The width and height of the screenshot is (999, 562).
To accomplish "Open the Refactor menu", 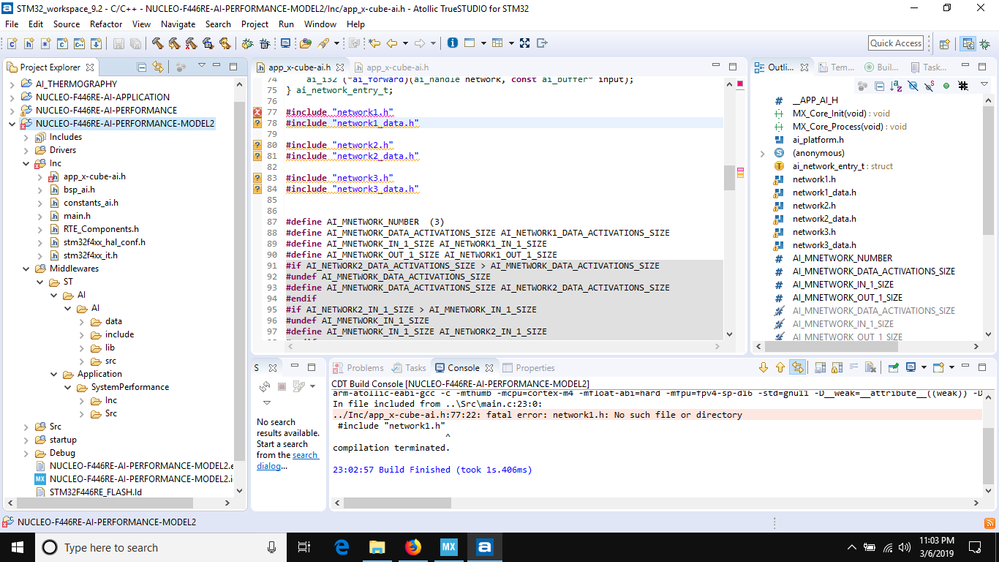I will coord(106,24).
